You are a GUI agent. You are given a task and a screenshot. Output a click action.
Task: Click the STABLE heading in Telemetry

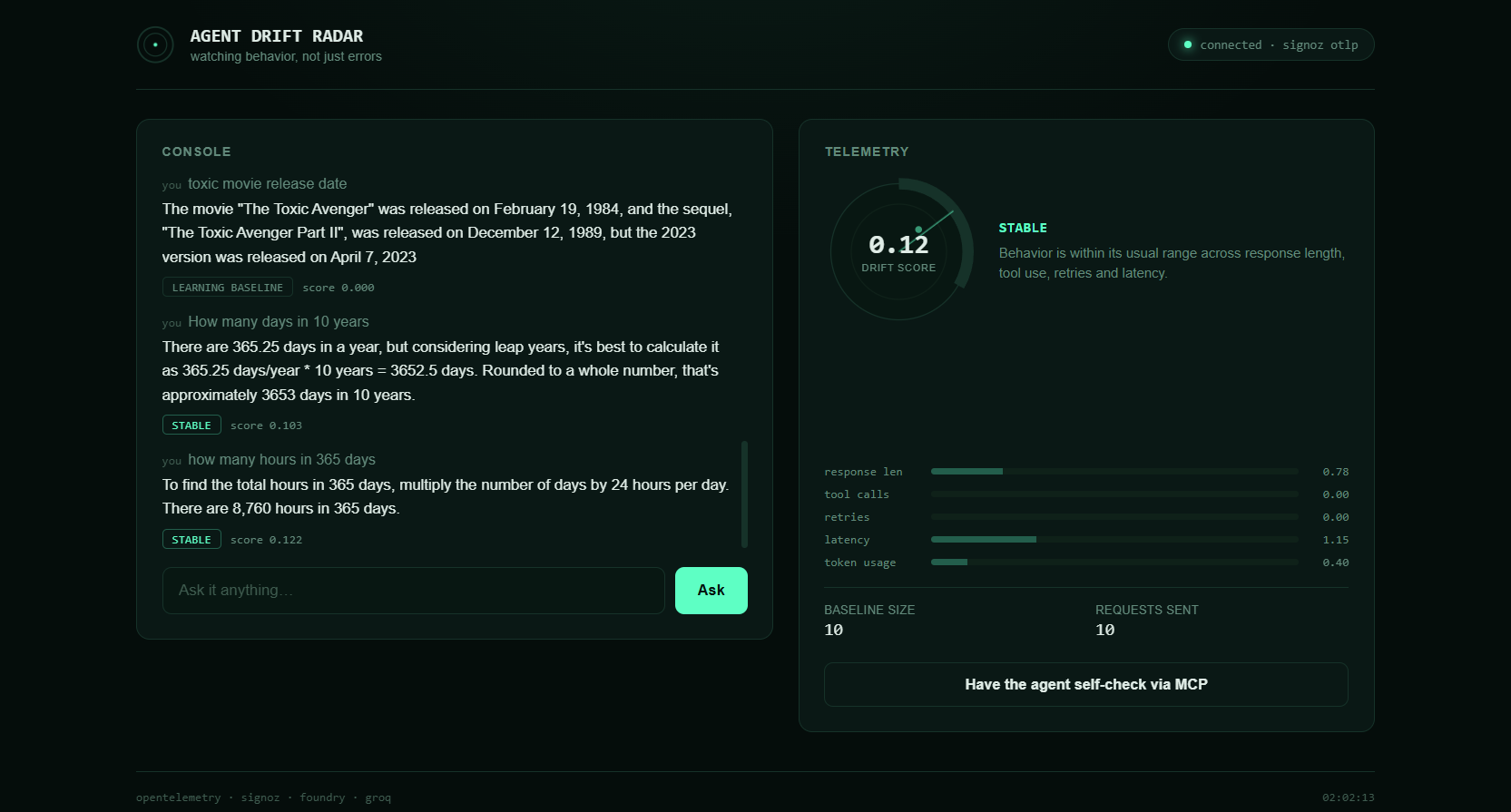tap(1023, 228)
